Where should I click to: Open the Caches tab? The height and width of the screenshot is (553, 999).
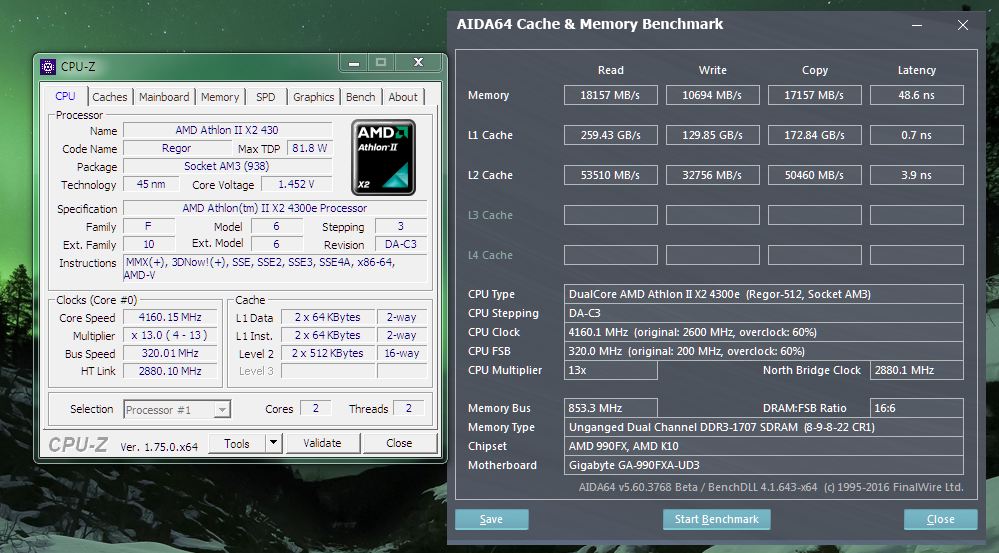pyautogui.click(x=110, y=97)
